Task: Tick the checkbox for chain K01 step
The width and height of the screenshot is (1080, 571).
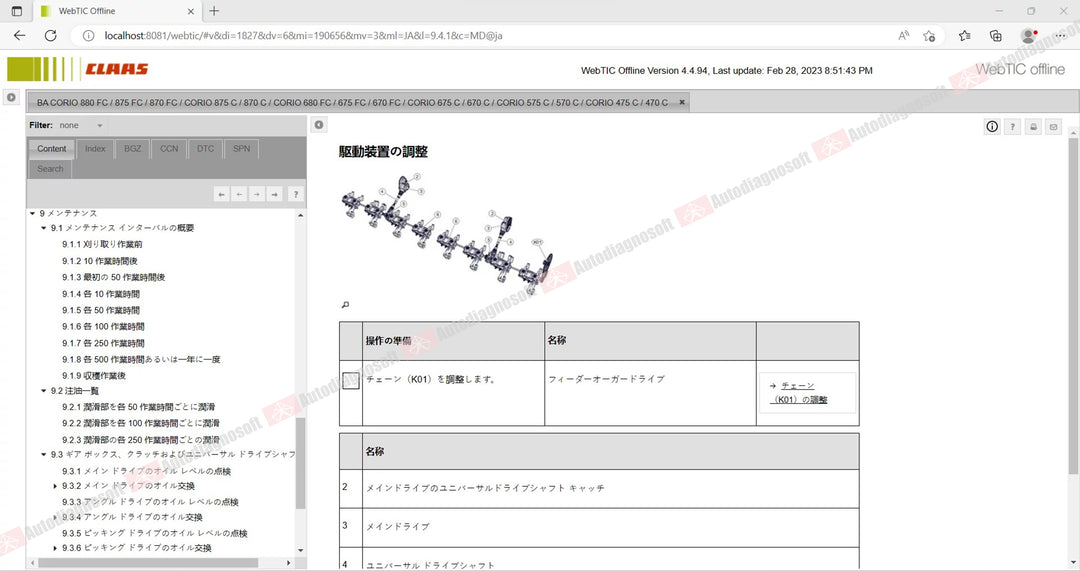Action: [351, 380]
